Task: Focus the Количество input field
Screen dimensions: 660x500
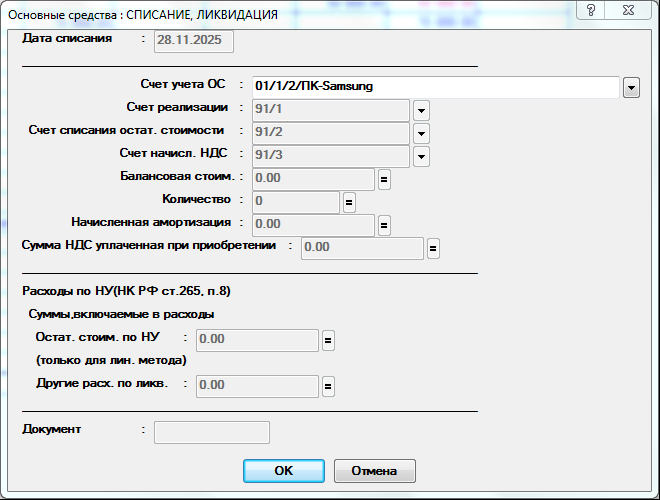Action: click(295, 203)
